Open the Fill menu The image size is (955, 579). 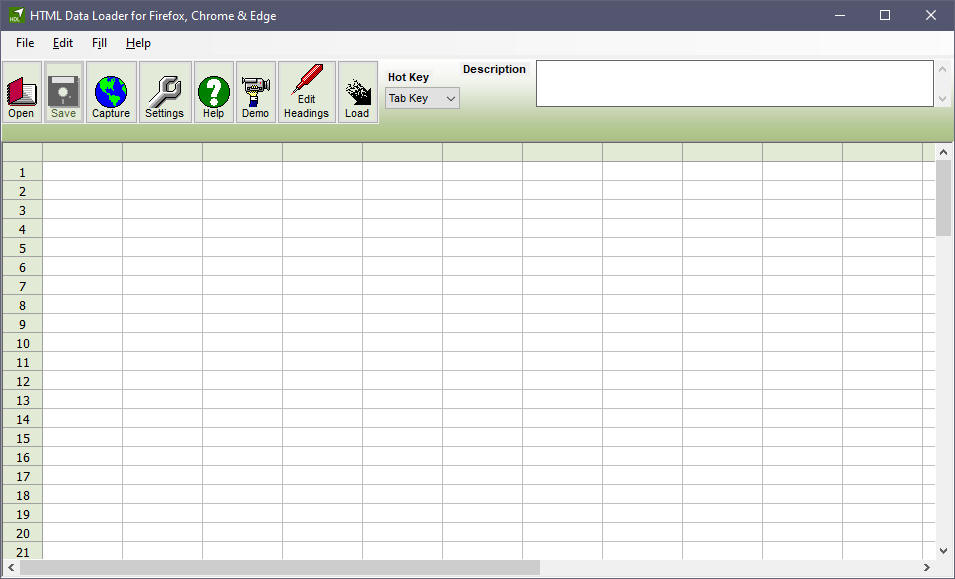click(x=99, y=43)
